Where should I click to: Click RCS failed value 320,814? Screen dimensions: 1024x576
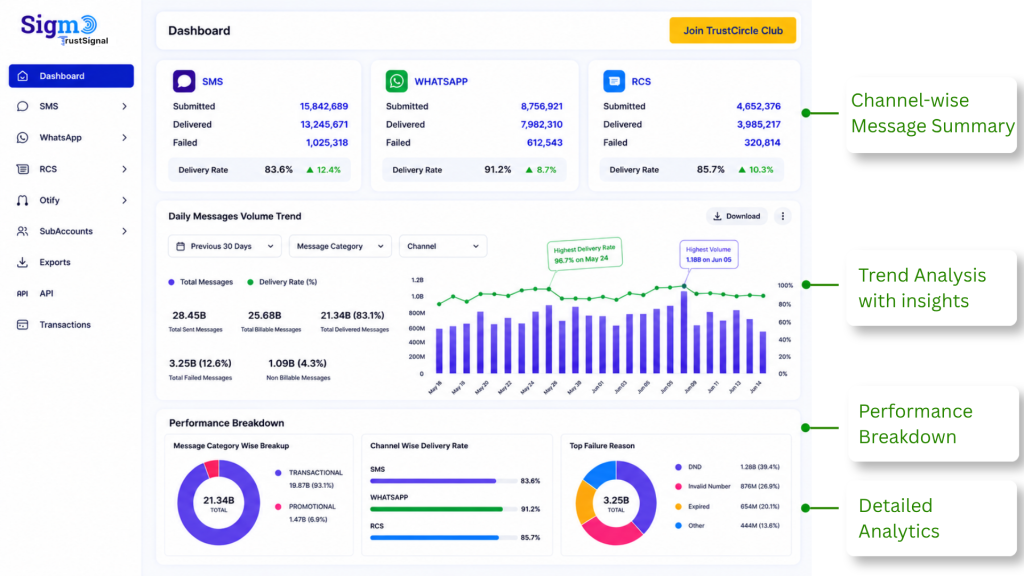click(x=762, y=142)
